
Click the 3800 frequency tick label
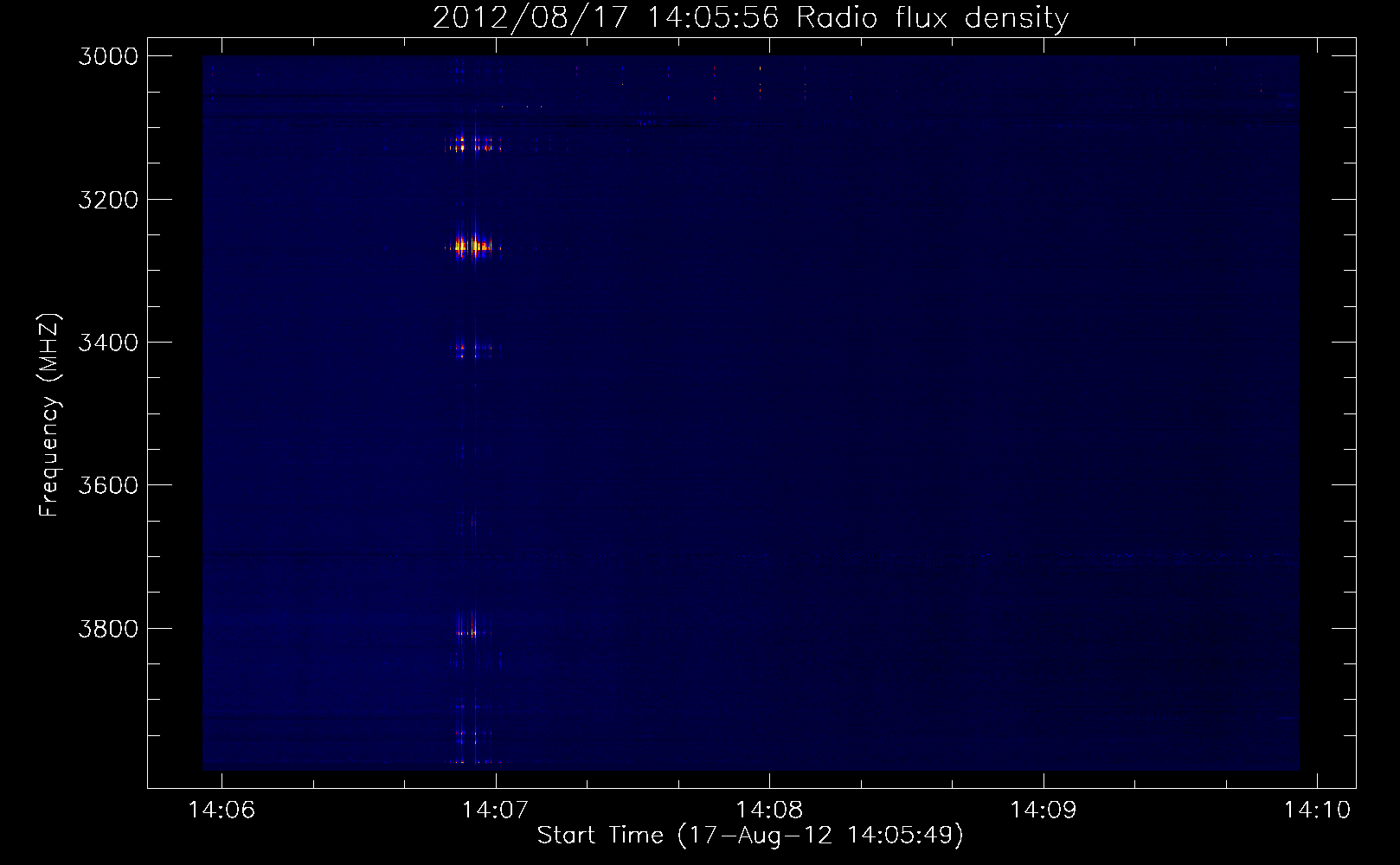[x=108, y=629]
